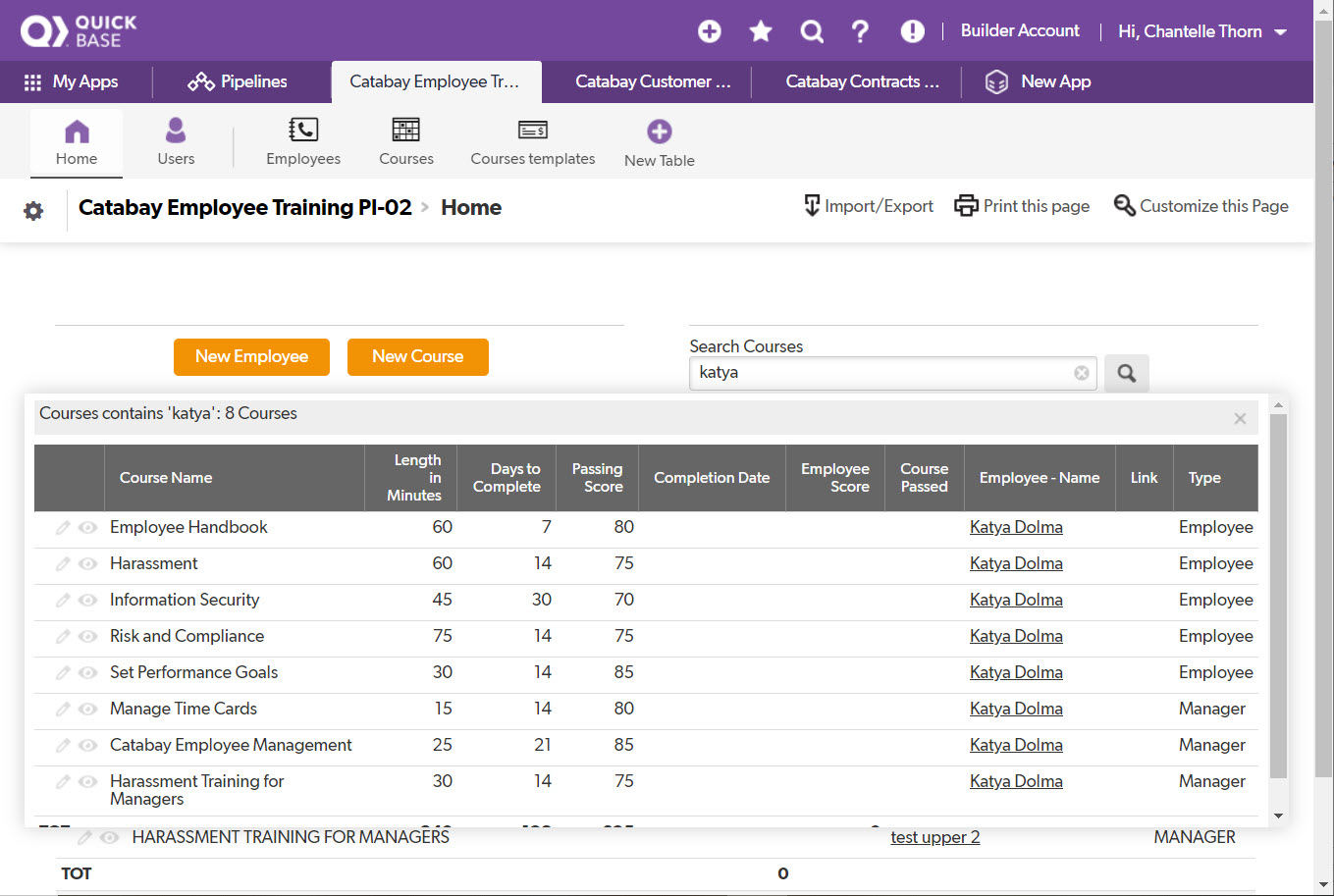This screenshot has height=896, width=1334.
Task: View Manage Time Cards record via eye icon
Action: (x=87, y=710)
